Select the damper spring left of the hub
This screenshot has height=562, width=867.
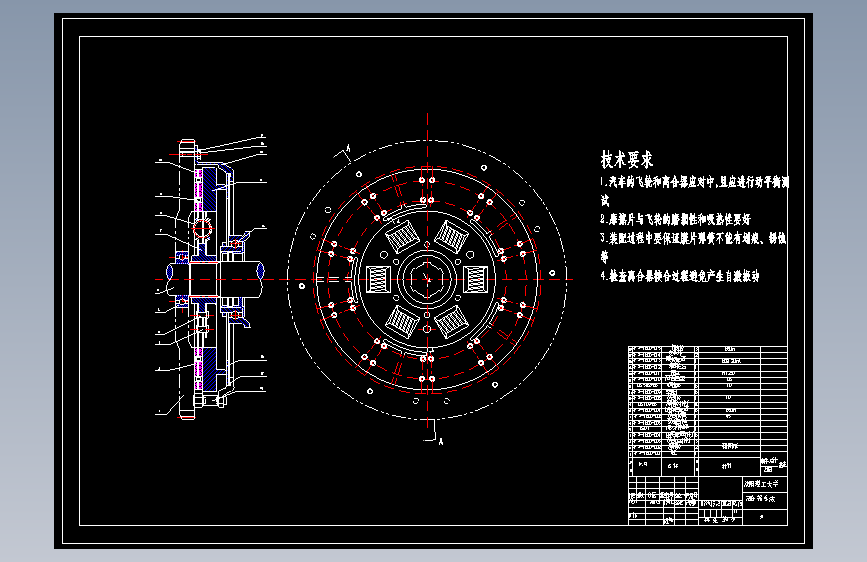tap(378, 279)
